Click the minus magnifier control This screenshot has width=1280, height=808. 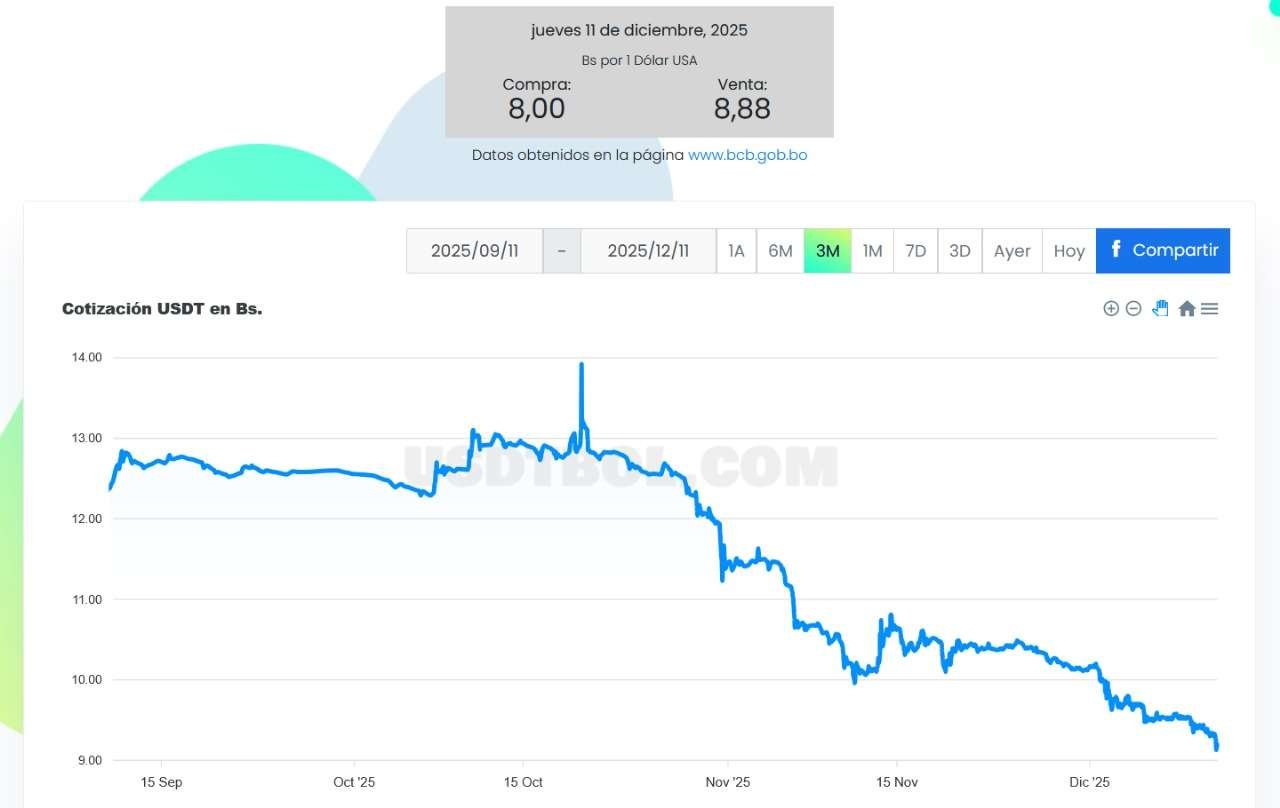[1133, 308]
